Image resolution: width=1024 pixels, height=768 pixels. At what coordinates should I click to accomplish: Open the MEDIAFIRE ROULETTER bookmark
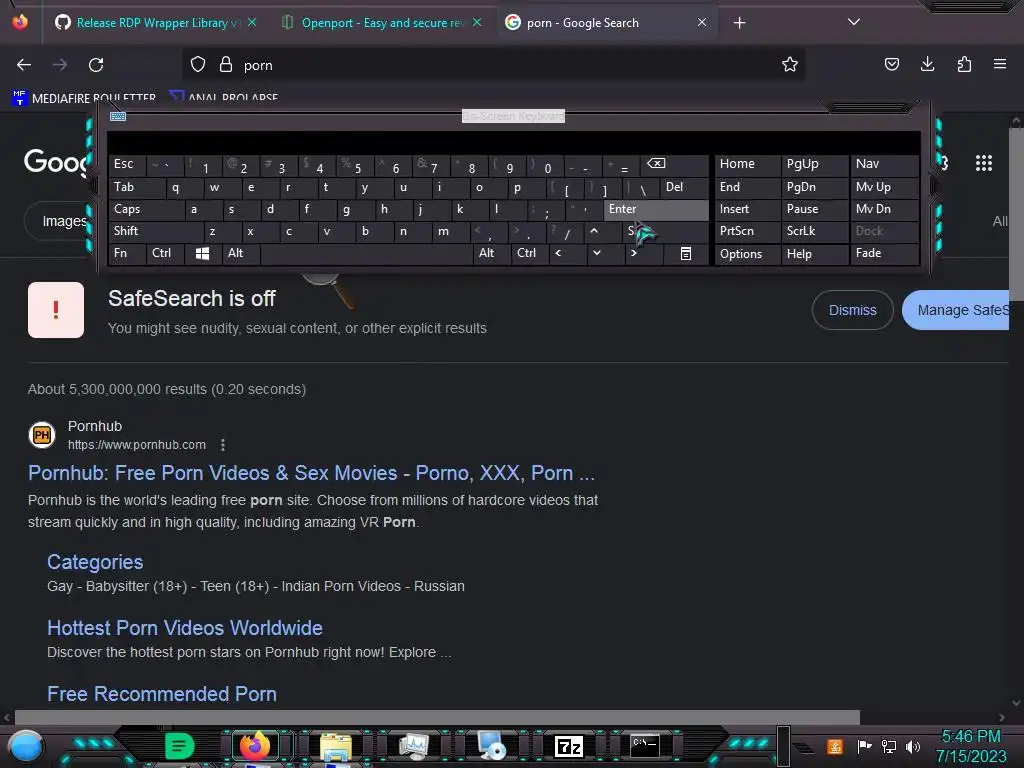[x=84, y=98]
